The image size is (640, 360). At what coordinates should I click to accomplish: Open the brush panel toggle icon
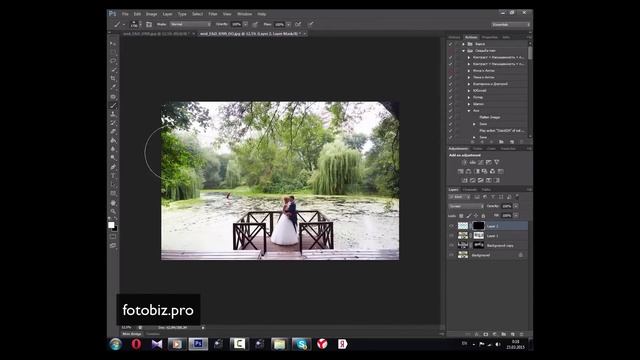tap(149, 24)
